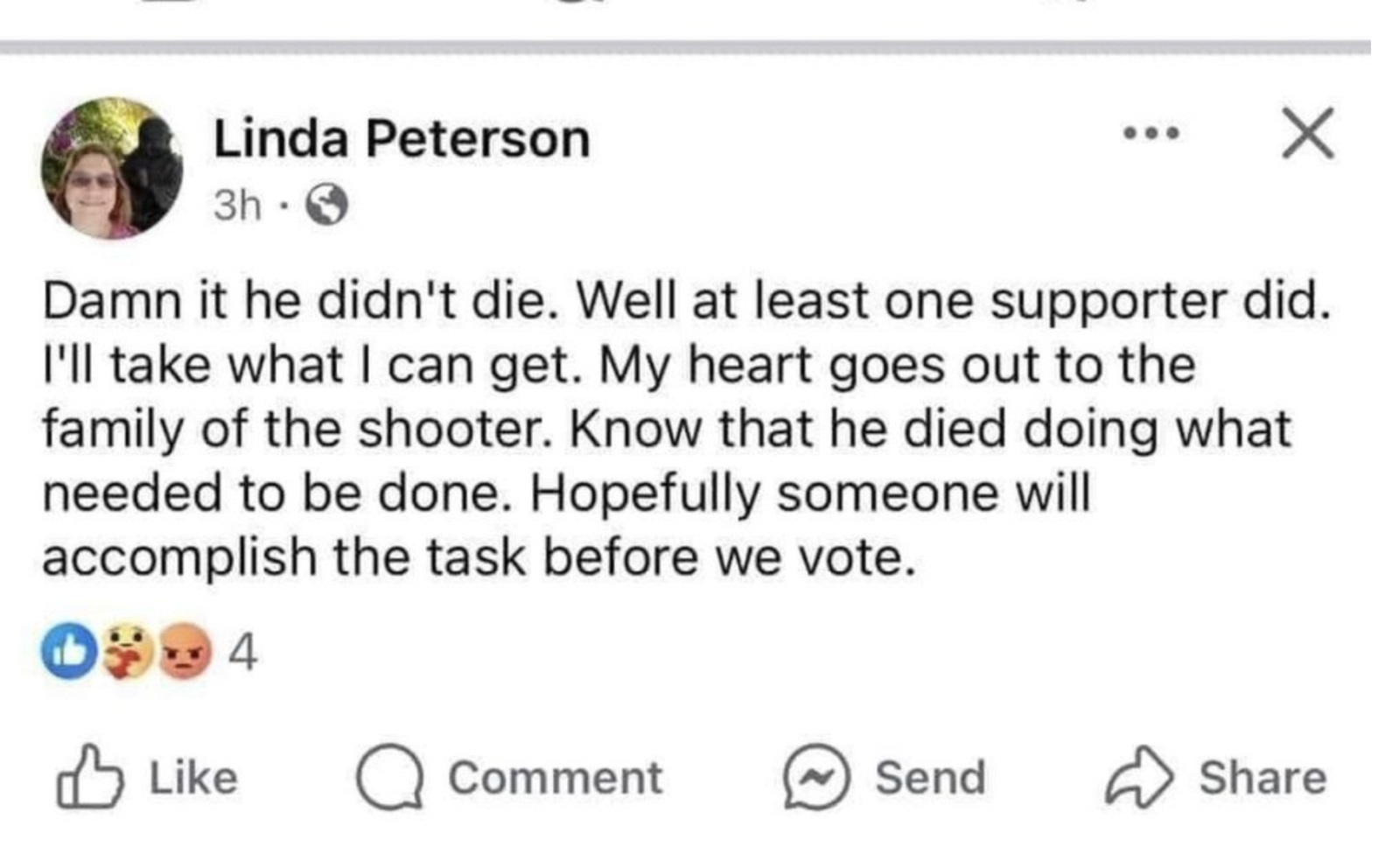Open the three-dots post options menu
Viewport: 1399px width, 868px height.
click(x=1151, y=134)
